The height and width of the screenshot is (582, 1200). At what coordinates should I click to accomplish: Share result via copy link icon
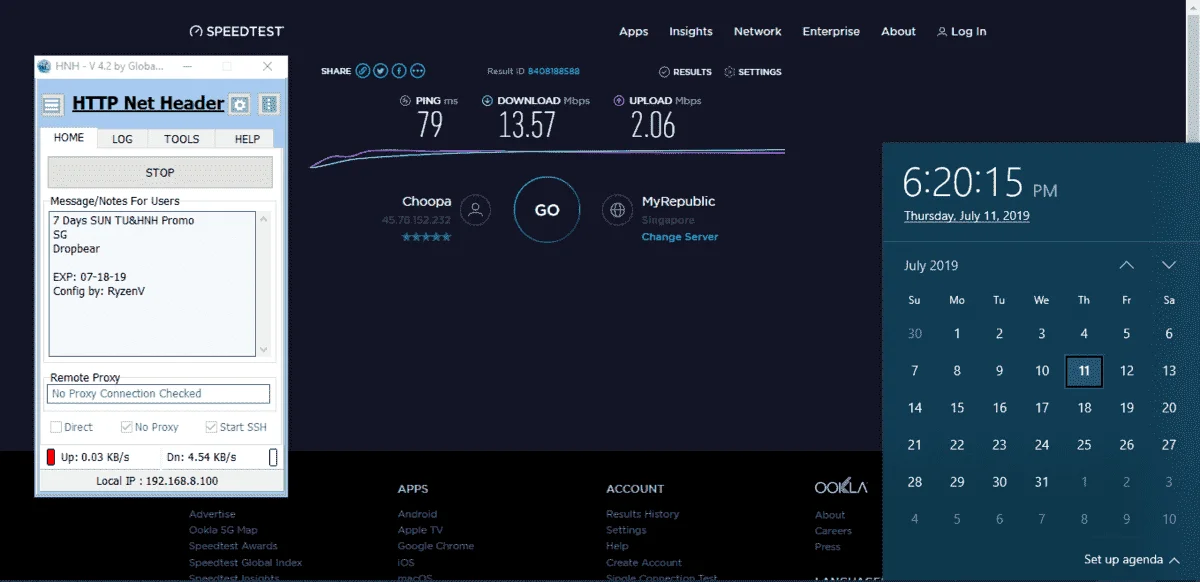[364, 71]
